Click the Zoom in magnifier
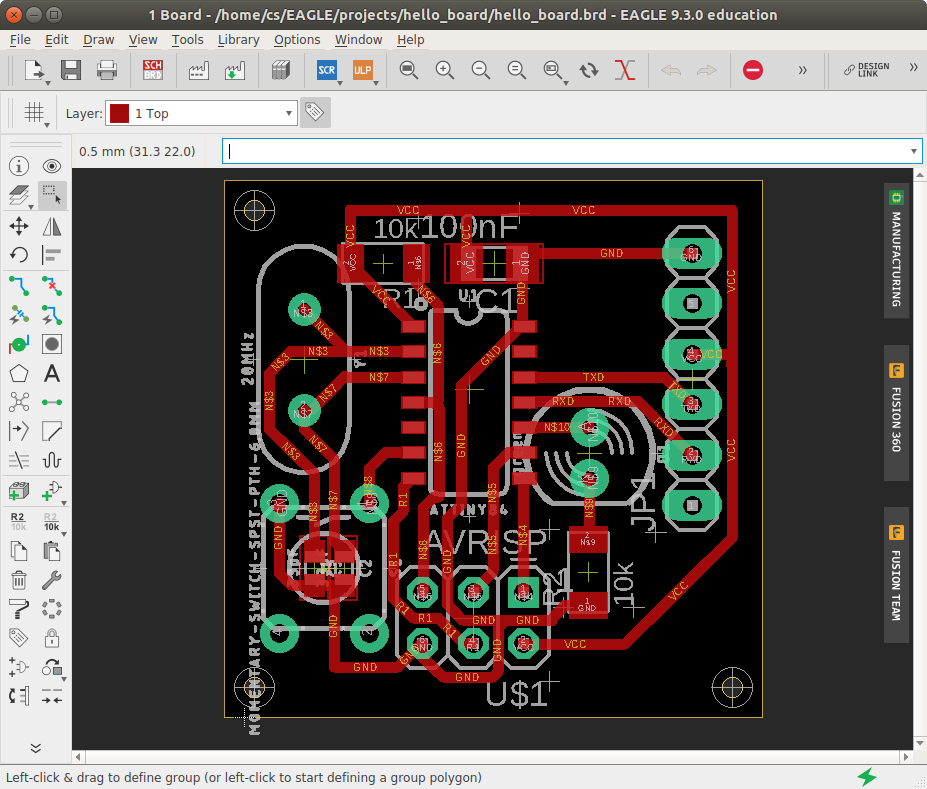The width and height of the screenshot is (927, 789). point(445,70)
